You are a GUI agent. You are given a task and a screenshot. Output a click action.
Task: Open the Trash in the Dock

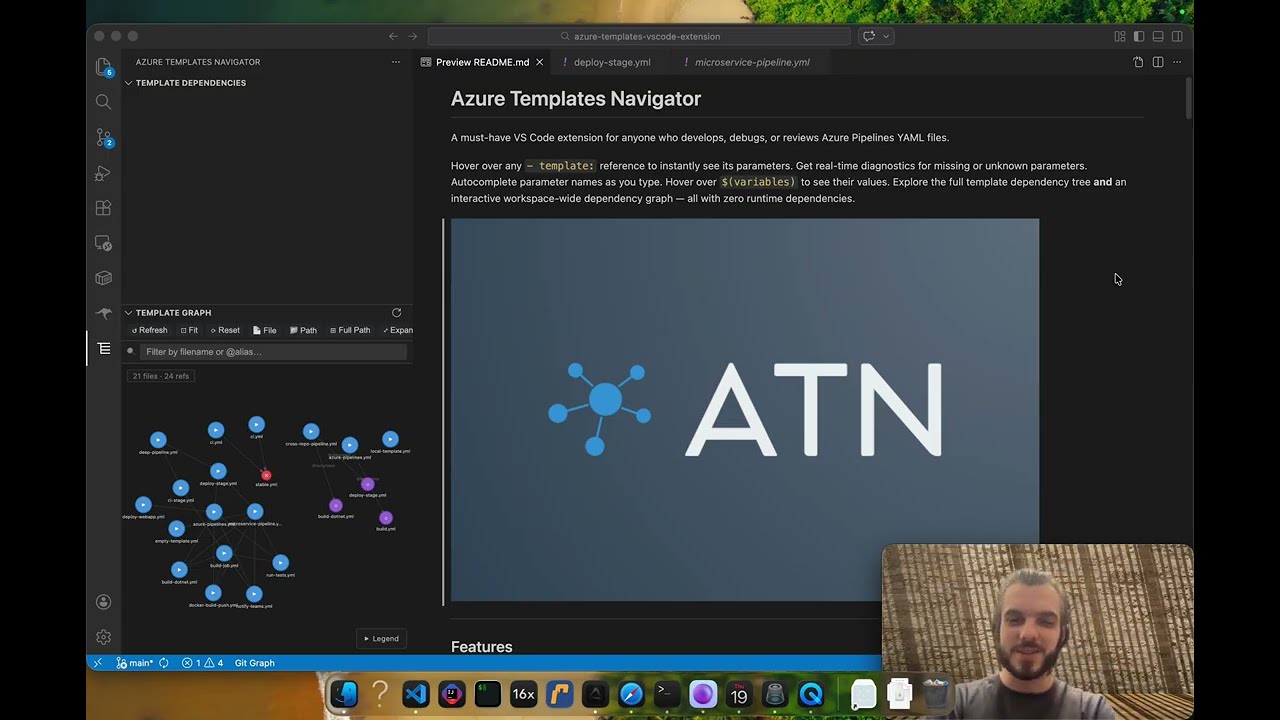point(935,693)
